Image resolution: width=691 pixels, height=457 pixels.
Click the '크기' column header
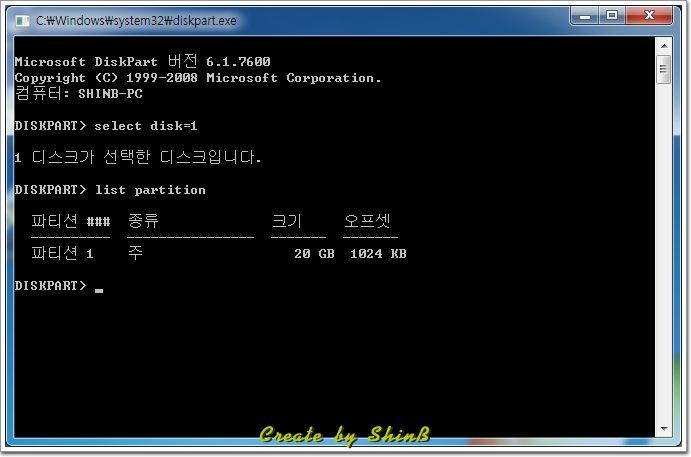click(x=286, y=220)
